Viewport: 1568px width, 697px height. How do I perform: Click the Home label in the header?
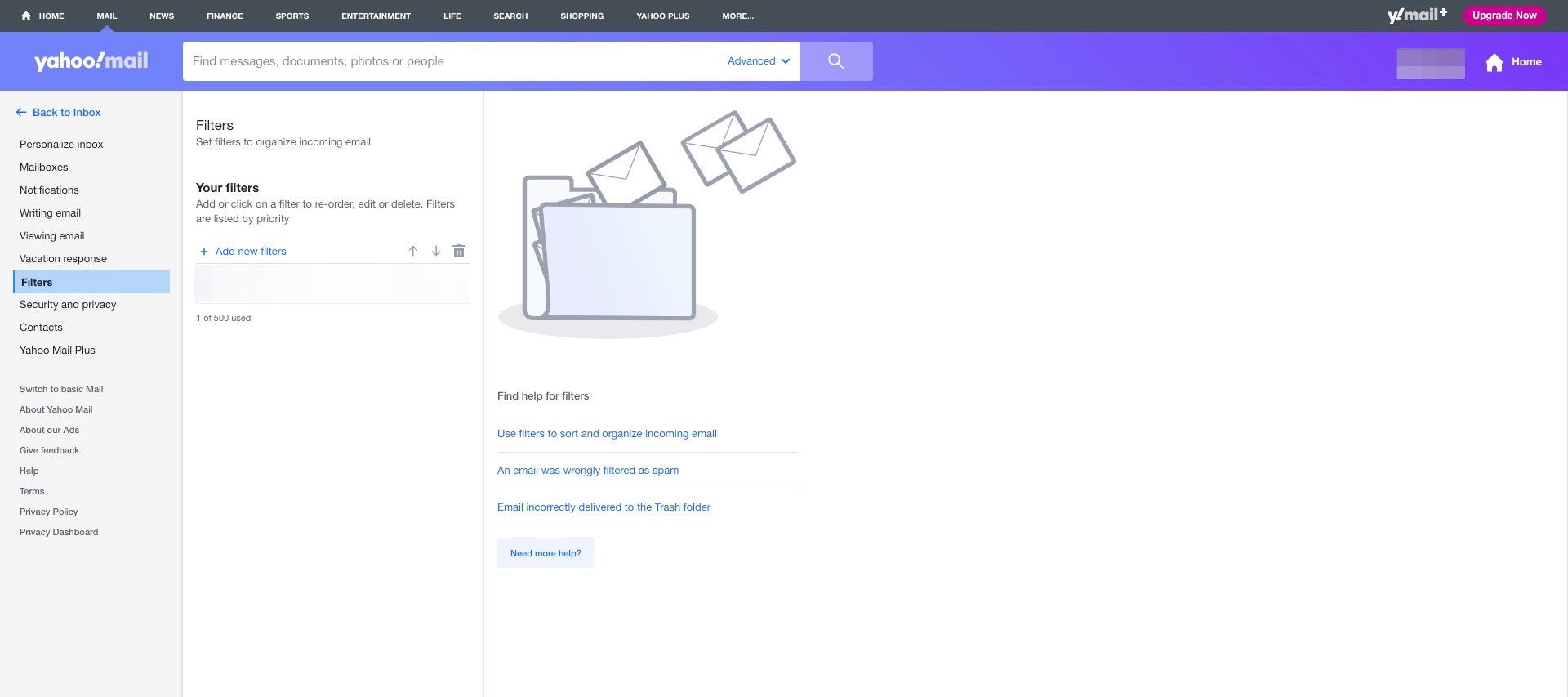[1526, 62]
